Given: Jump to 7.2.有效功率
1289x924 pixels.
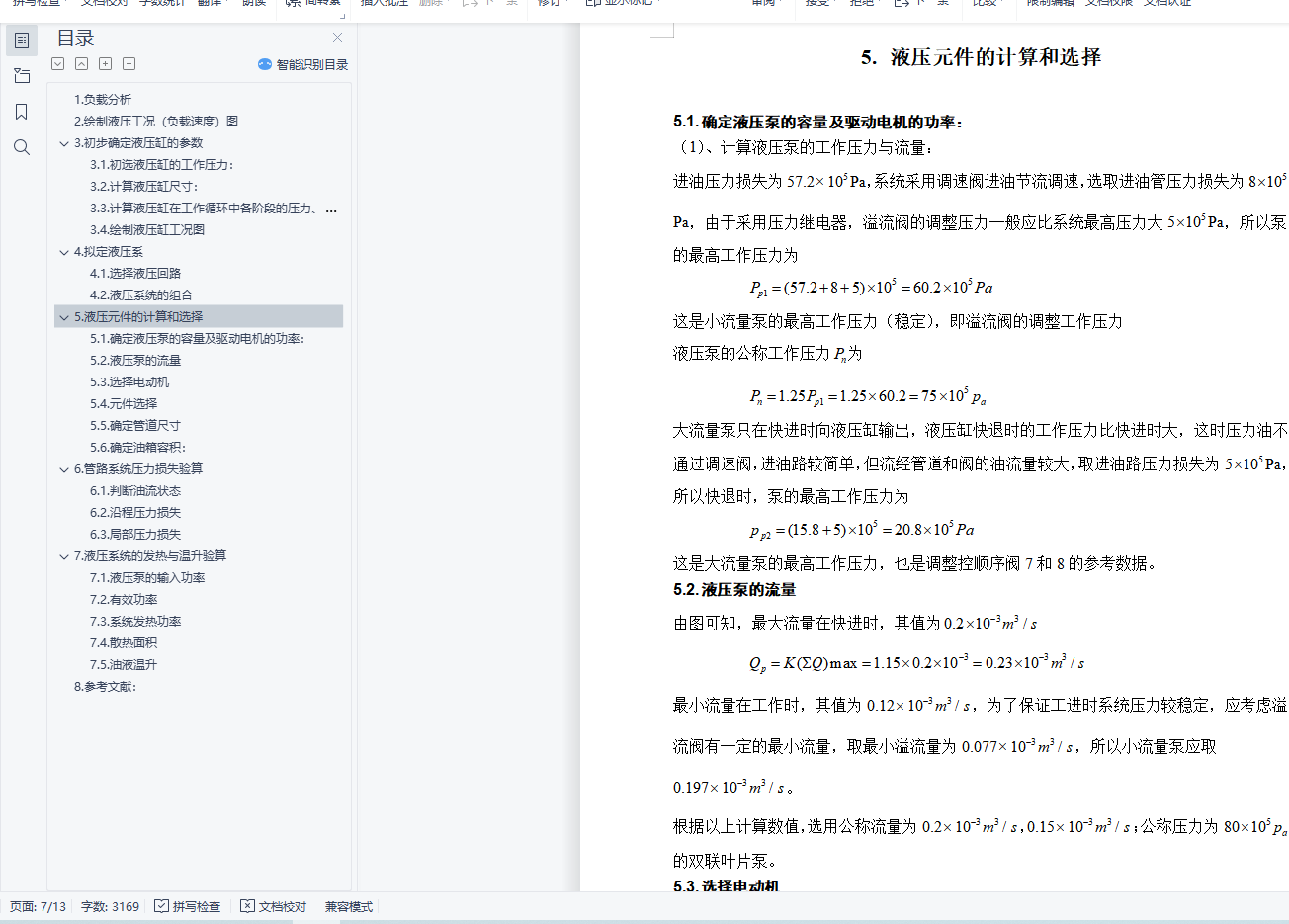Looking at the screenshot, I should click(124, 600).
